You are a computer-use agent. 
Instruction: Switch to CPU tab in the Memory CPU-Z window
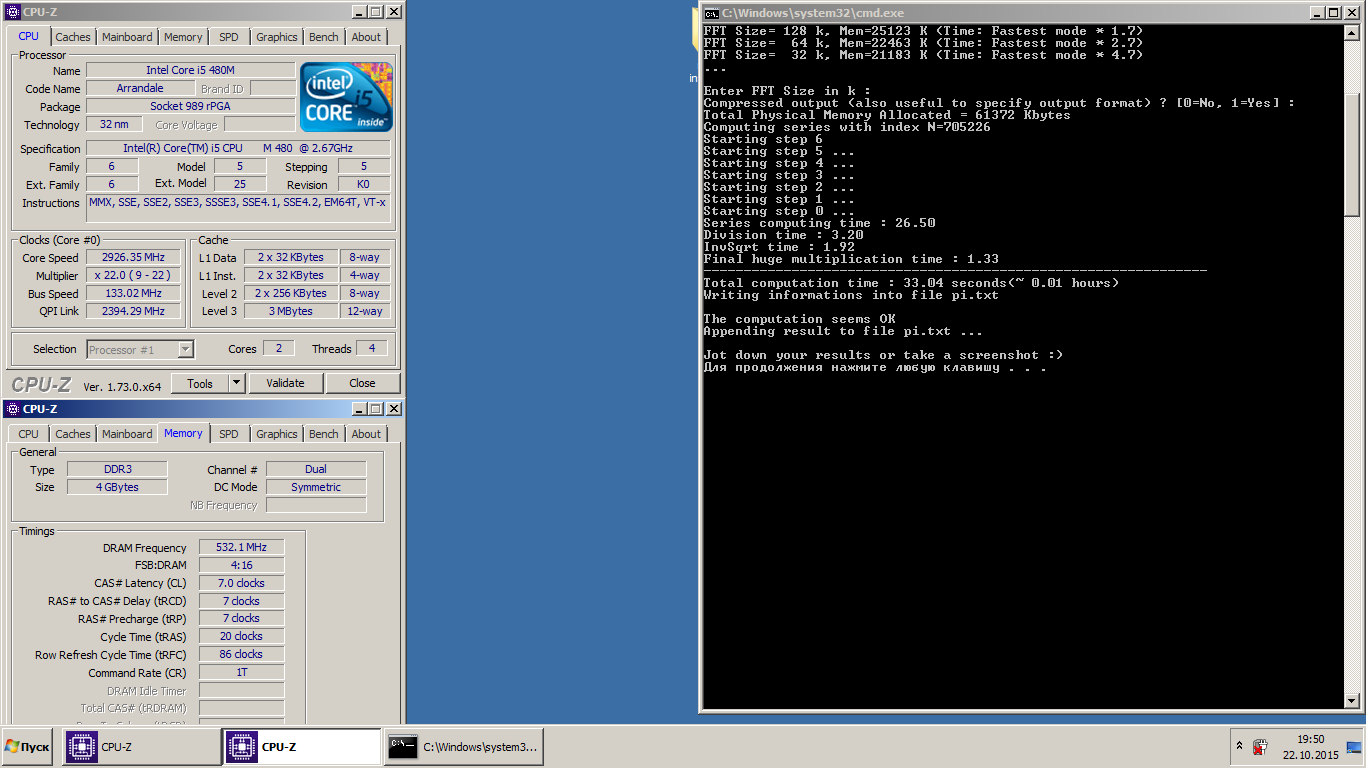29,434
